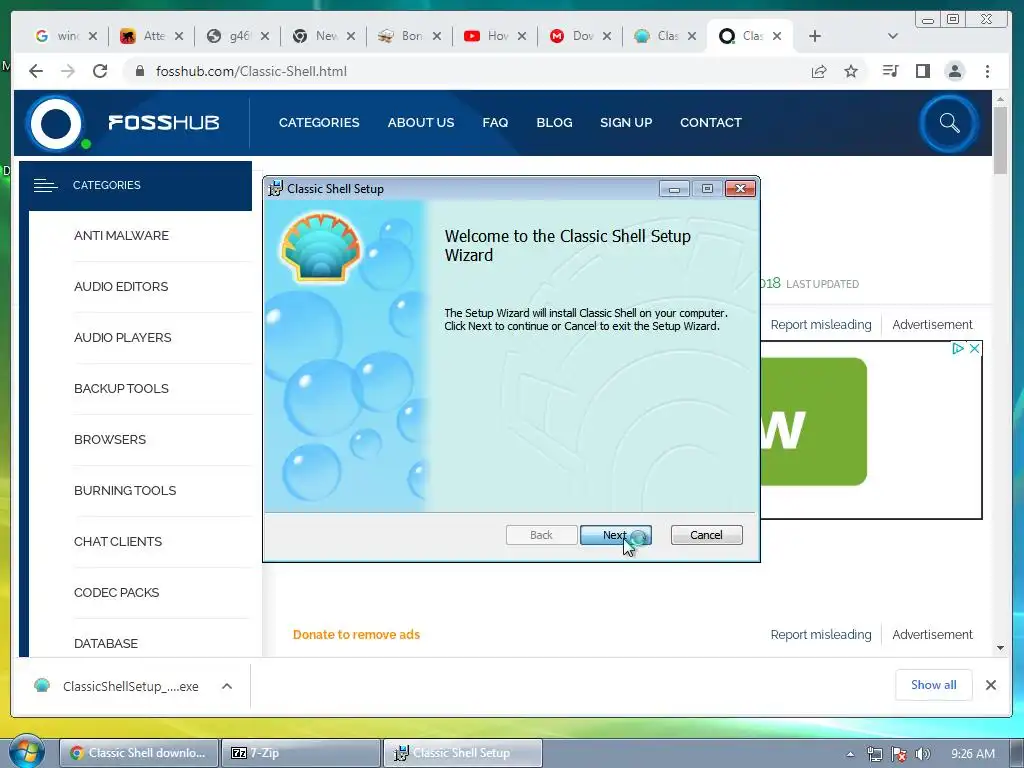1024x768 pixels.
Task: Click View site information lock icon
Action: 139,71
